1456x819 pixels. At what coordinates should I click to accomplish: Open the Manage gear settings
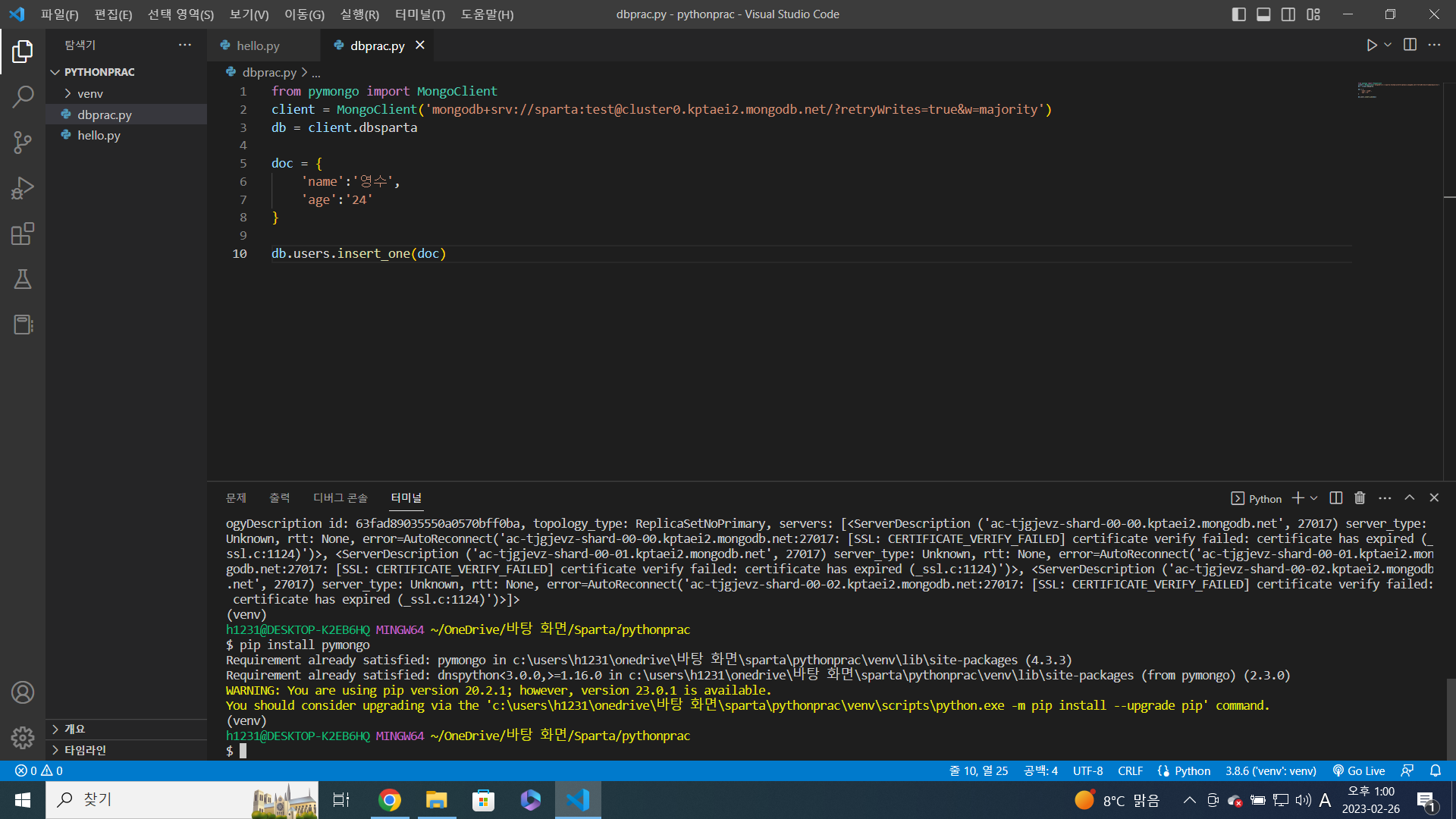coord(23,737)
